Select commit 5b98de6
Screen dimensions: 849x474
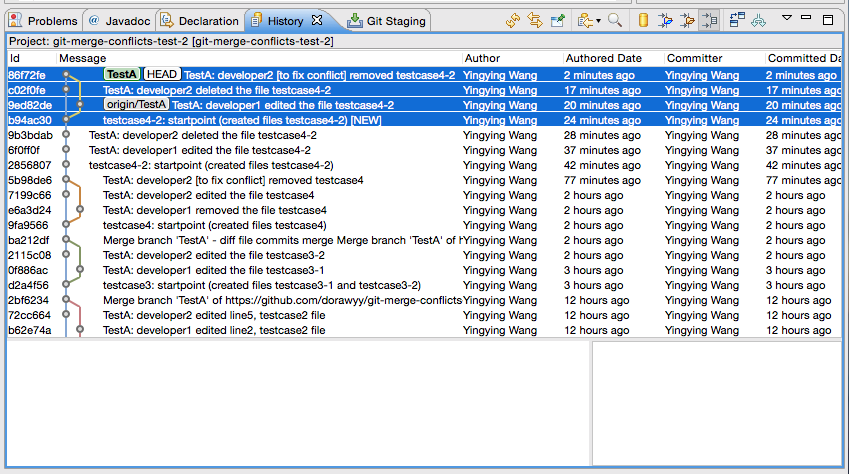click(x=424, y=180)
